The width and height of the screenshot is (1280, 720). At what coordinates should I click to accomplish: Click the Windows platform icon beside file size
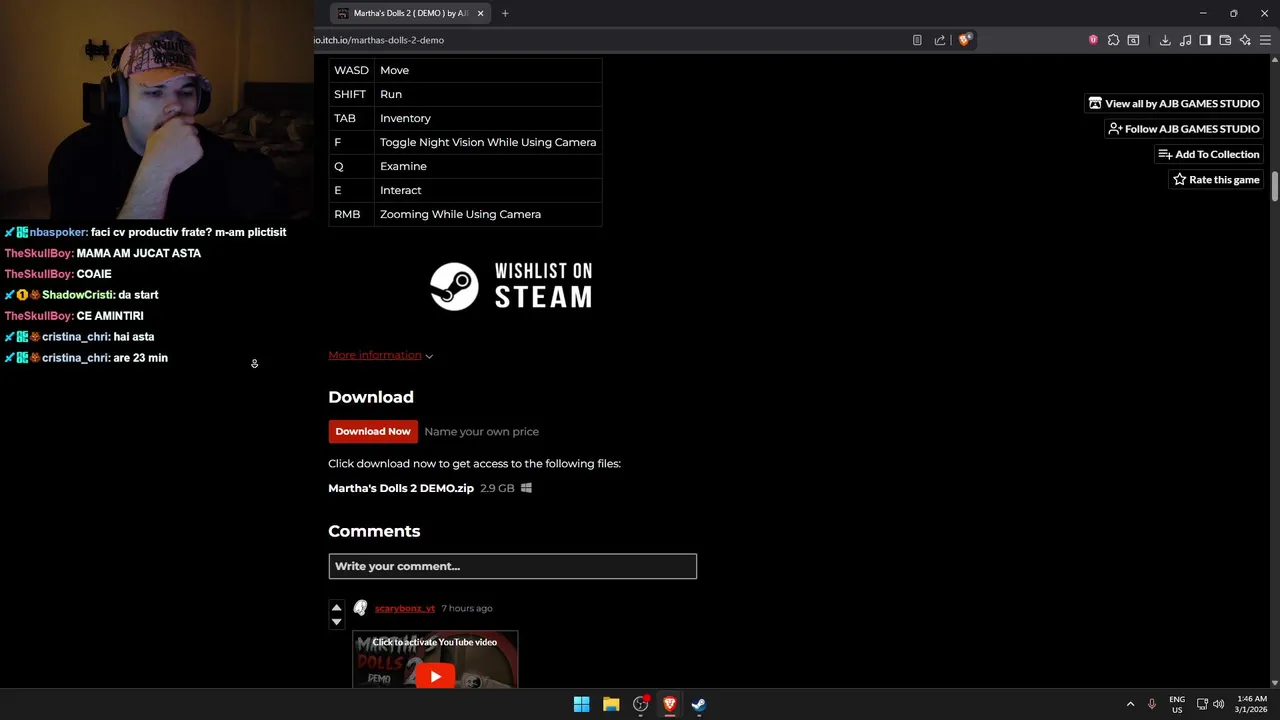[x=526, y=488]
